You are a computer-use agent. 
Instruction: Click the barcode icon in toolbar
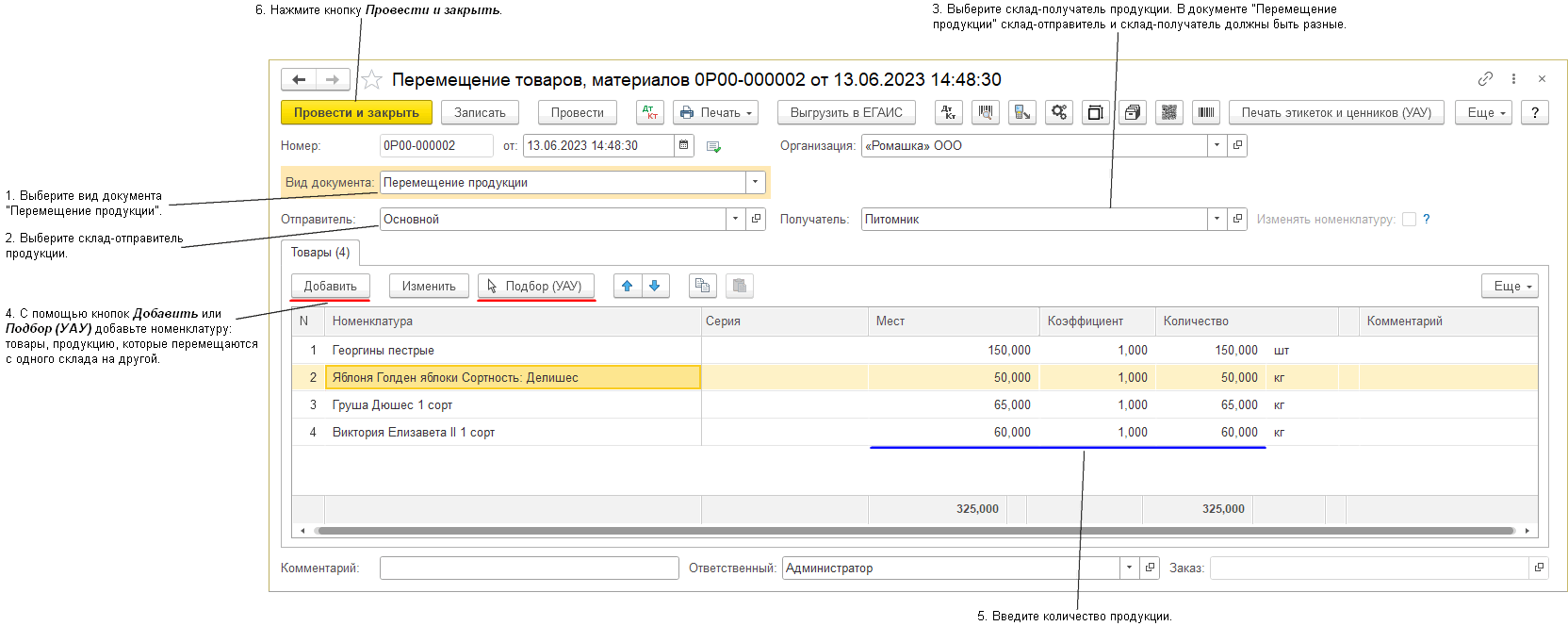coord(1205,113)
